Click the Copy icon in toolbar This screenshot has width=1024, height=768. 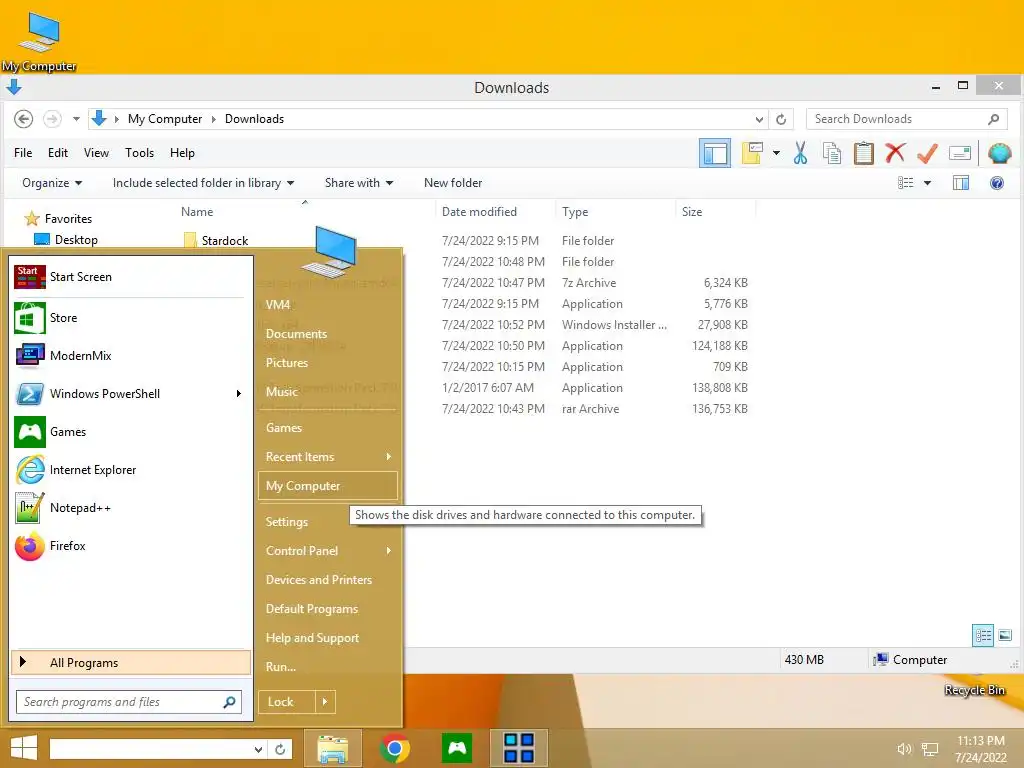pos(831,153)
